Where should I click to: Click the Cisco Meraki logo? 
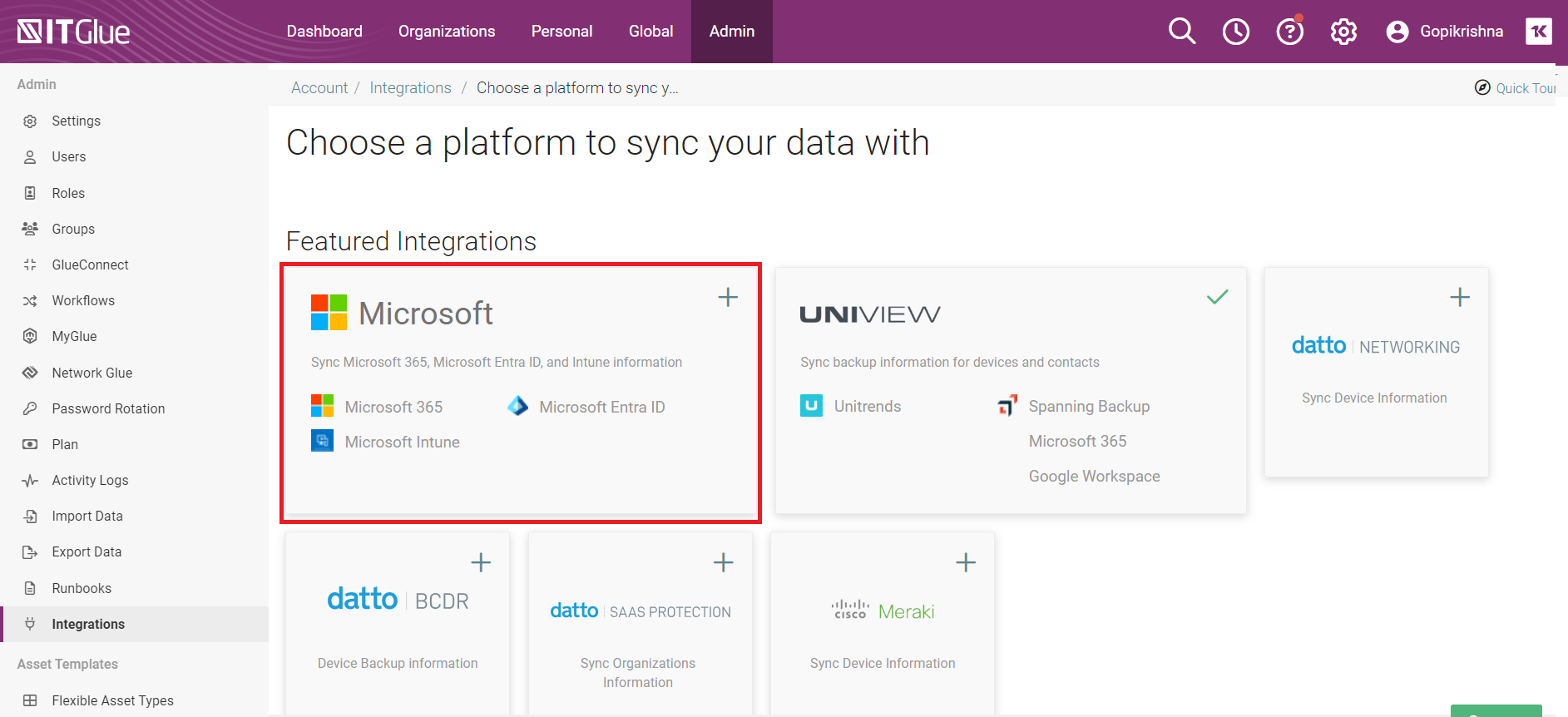[883, 611]
